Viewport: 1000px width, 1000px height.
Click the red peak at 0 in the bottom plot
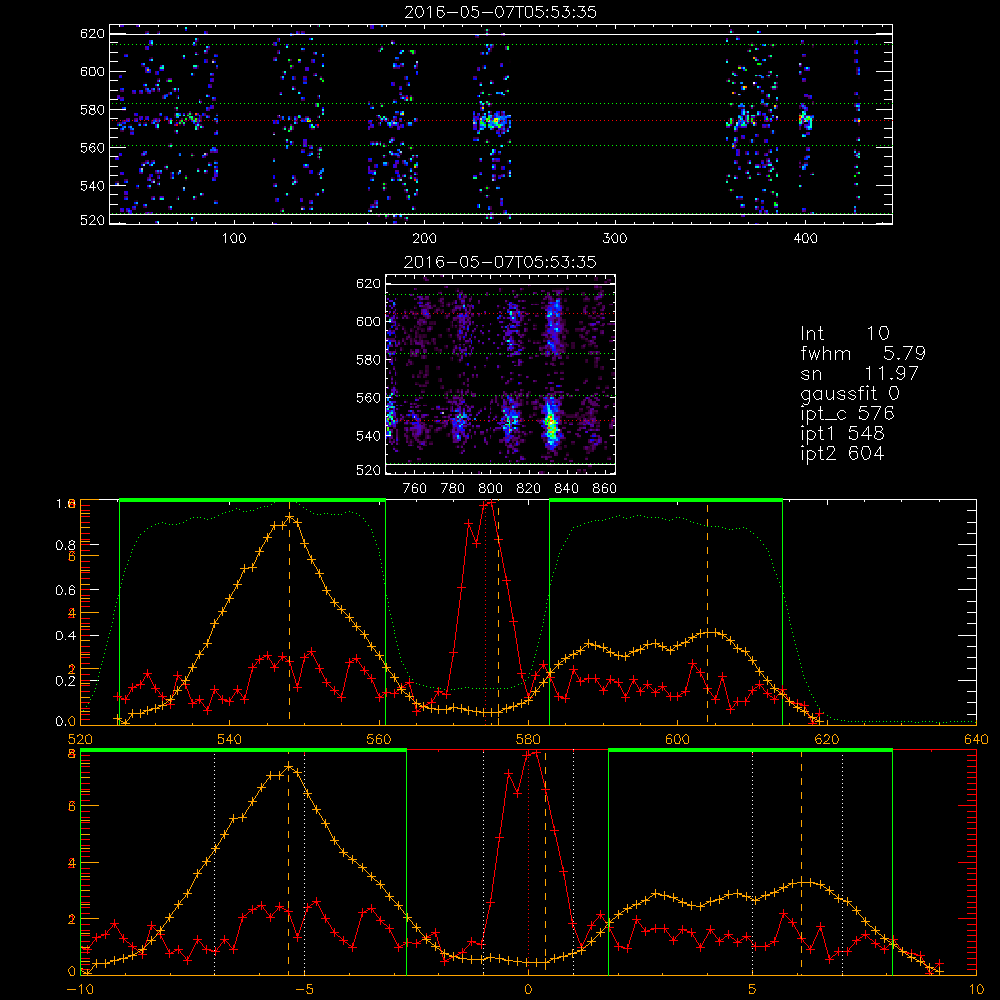(531, 753)
